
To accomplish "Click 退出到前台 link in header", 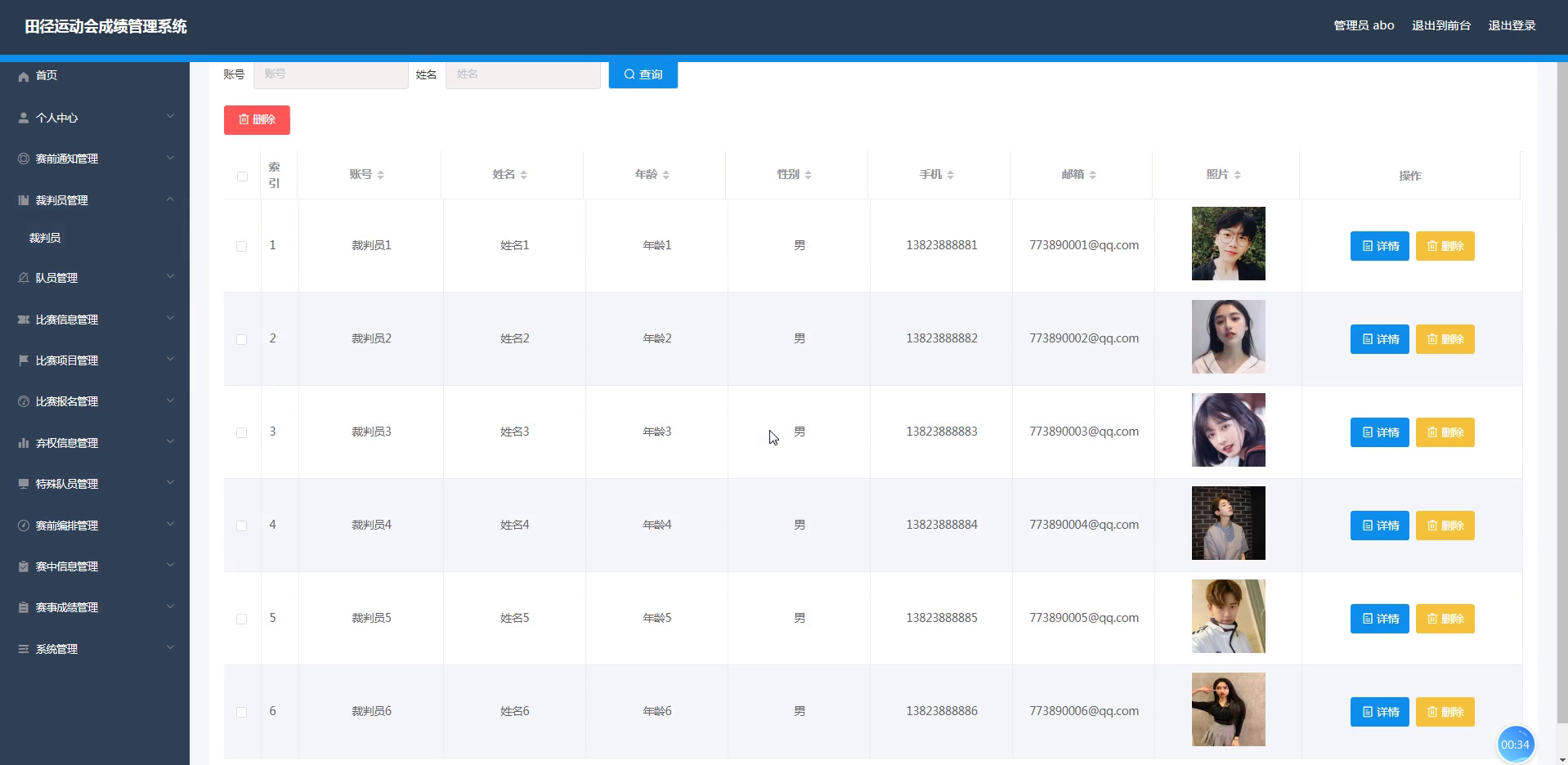I will [x=1441, y=25].
